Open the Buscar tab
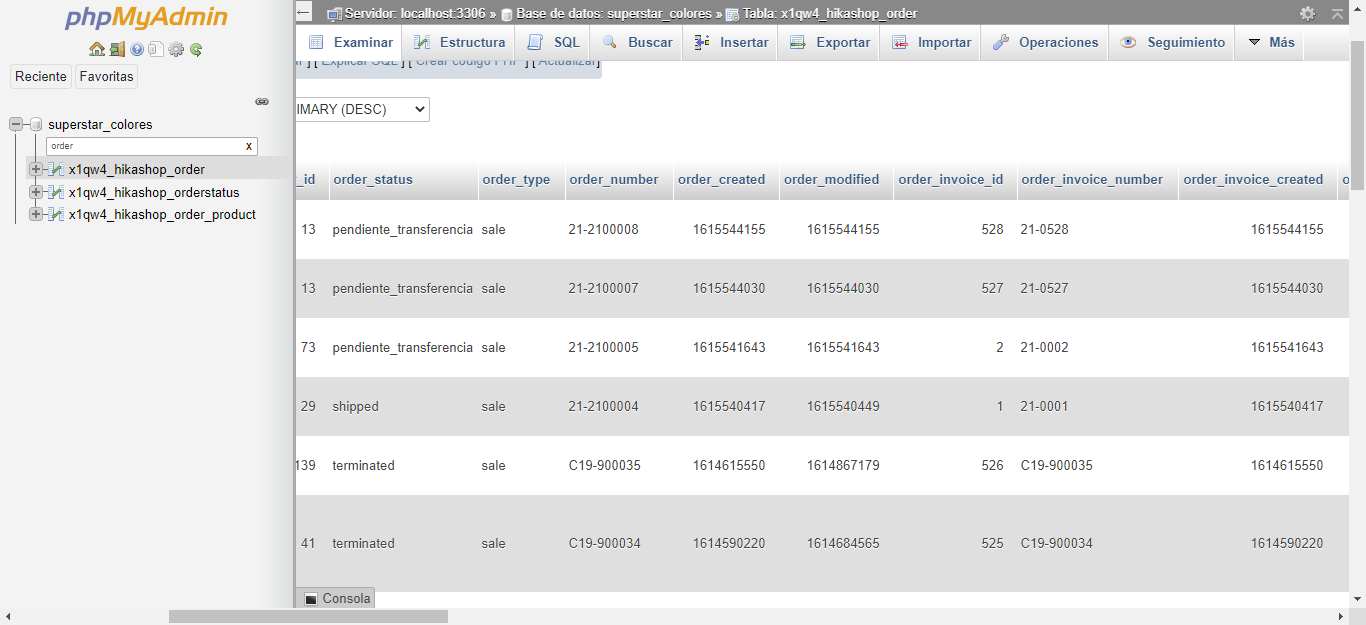The width and height of the screenshot is (1366, 625). click(x=637, y=42)
